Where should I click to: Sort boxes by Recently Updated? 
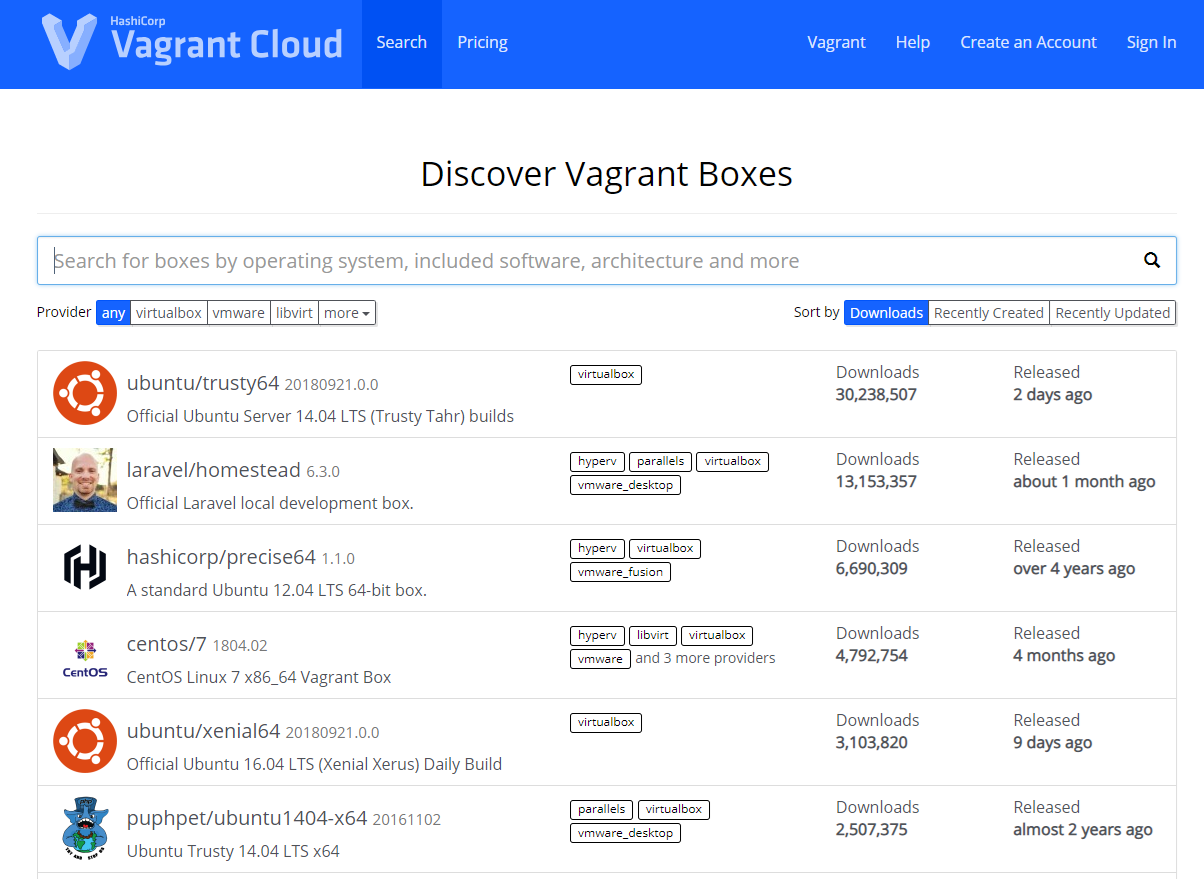pos(1113,313)
